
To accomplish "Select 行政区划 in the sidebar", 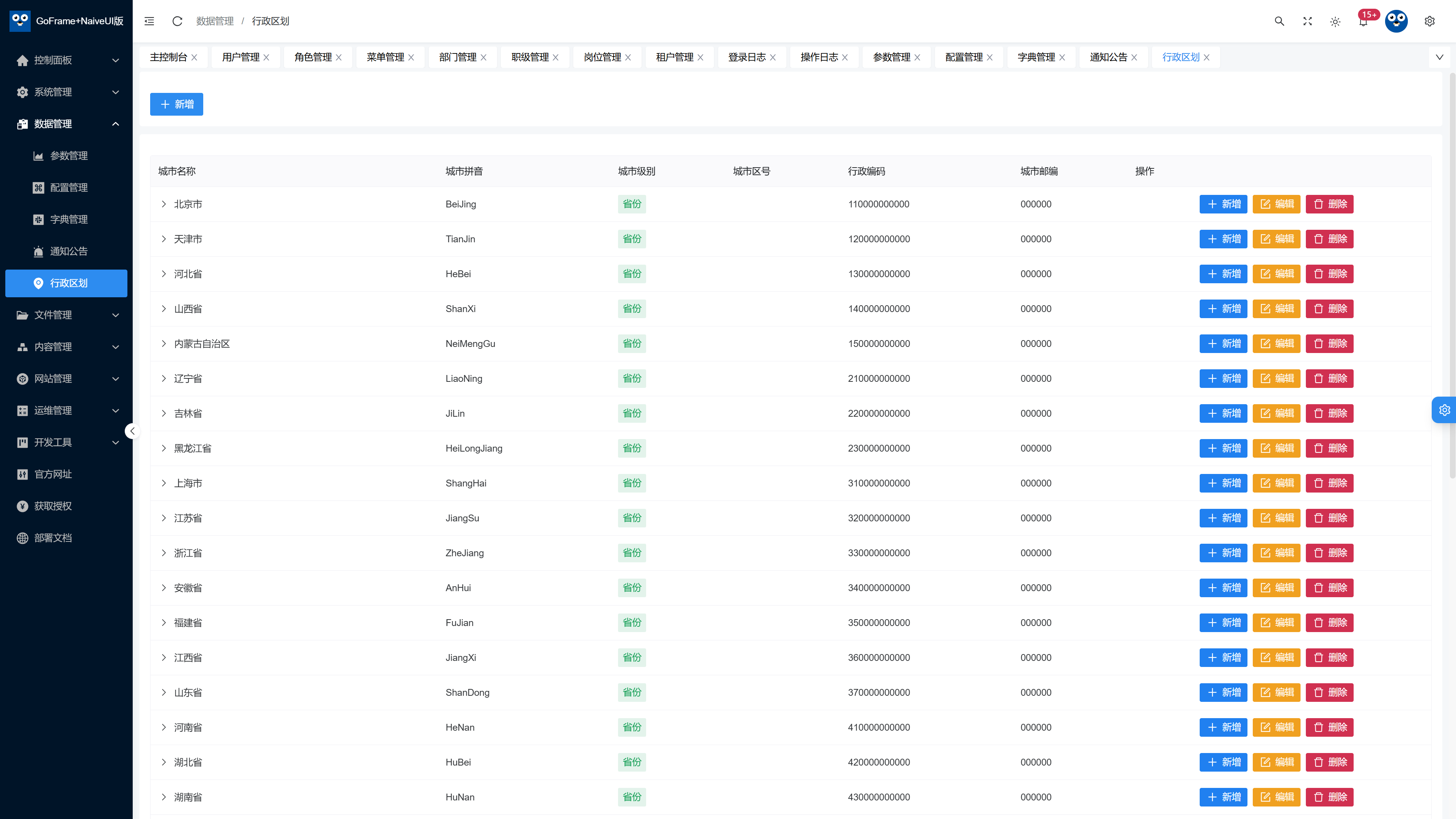I will 66,283.
